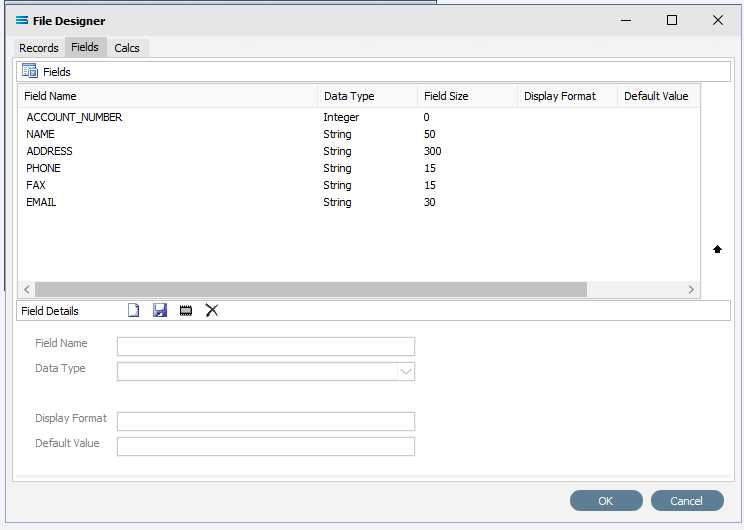The image size is (744, 530).
Task: Click the move up arrow beside fields list
Action: 717,249
